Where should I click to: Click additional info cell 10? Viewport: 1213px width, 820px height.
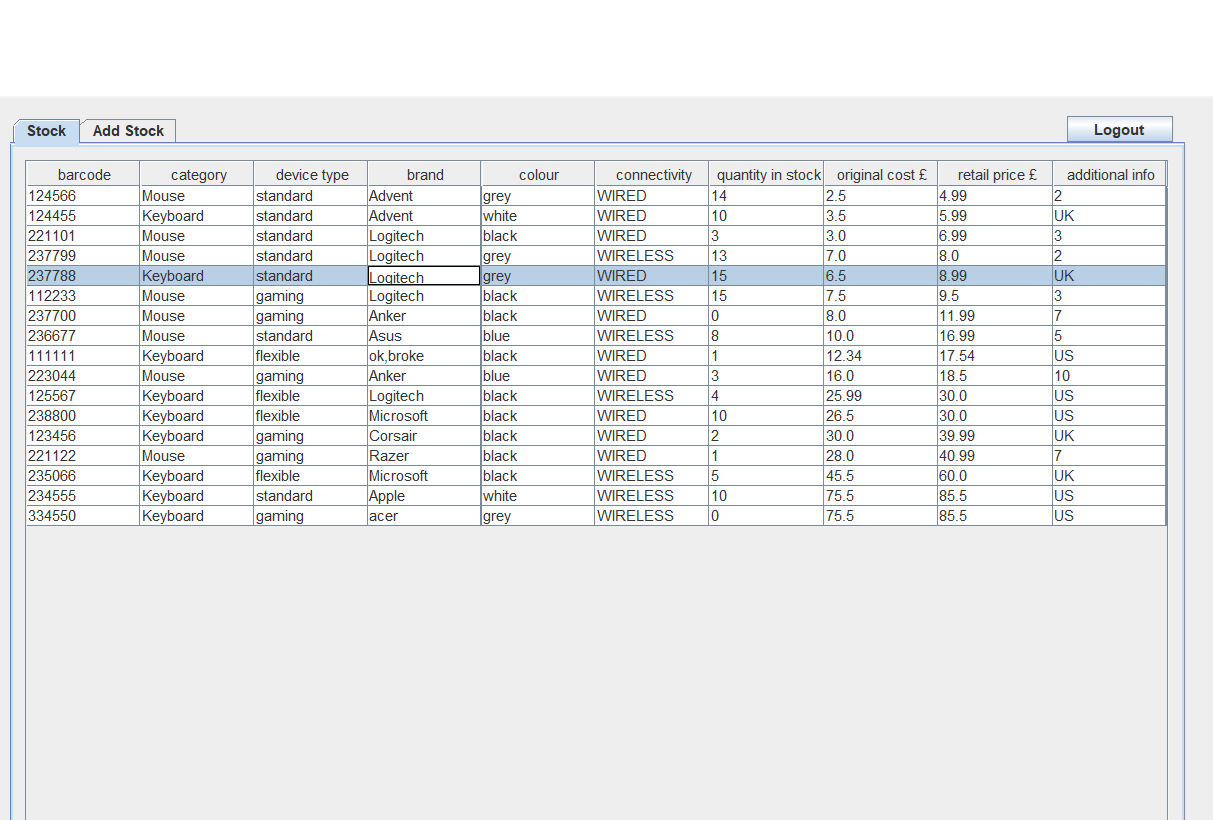1109,376
